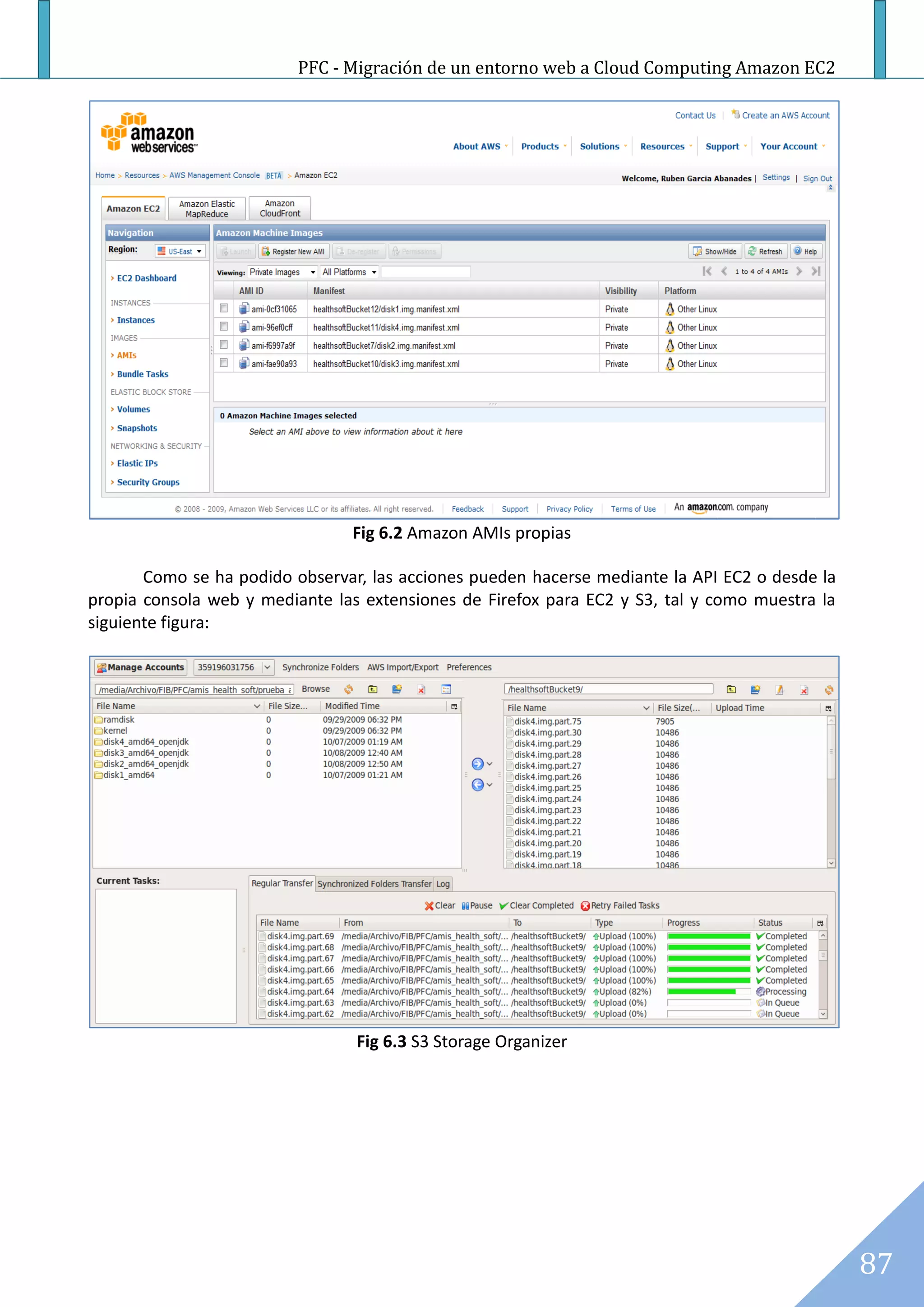Image resolution: width=924 pixels, height=1307 pixels.
Task: Go to first page of AMIs
Action: point(707,272)
